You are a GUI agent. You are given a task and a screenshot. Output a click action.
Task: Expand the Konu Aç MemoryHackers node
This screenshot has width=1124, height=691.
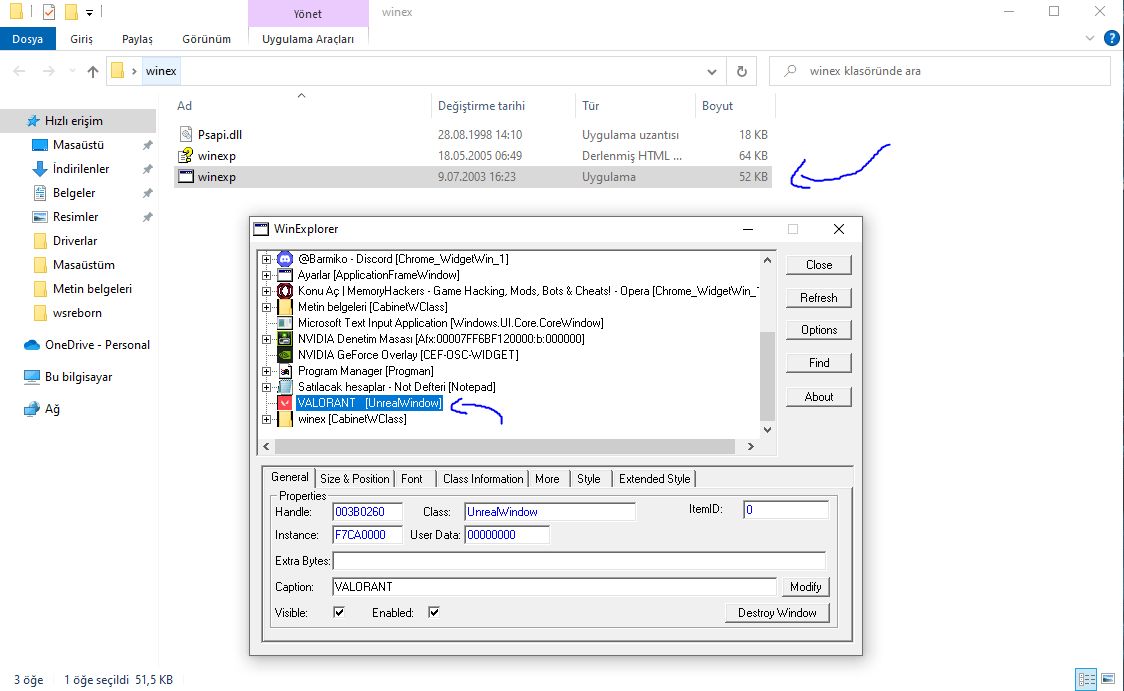tap(266, 291)
